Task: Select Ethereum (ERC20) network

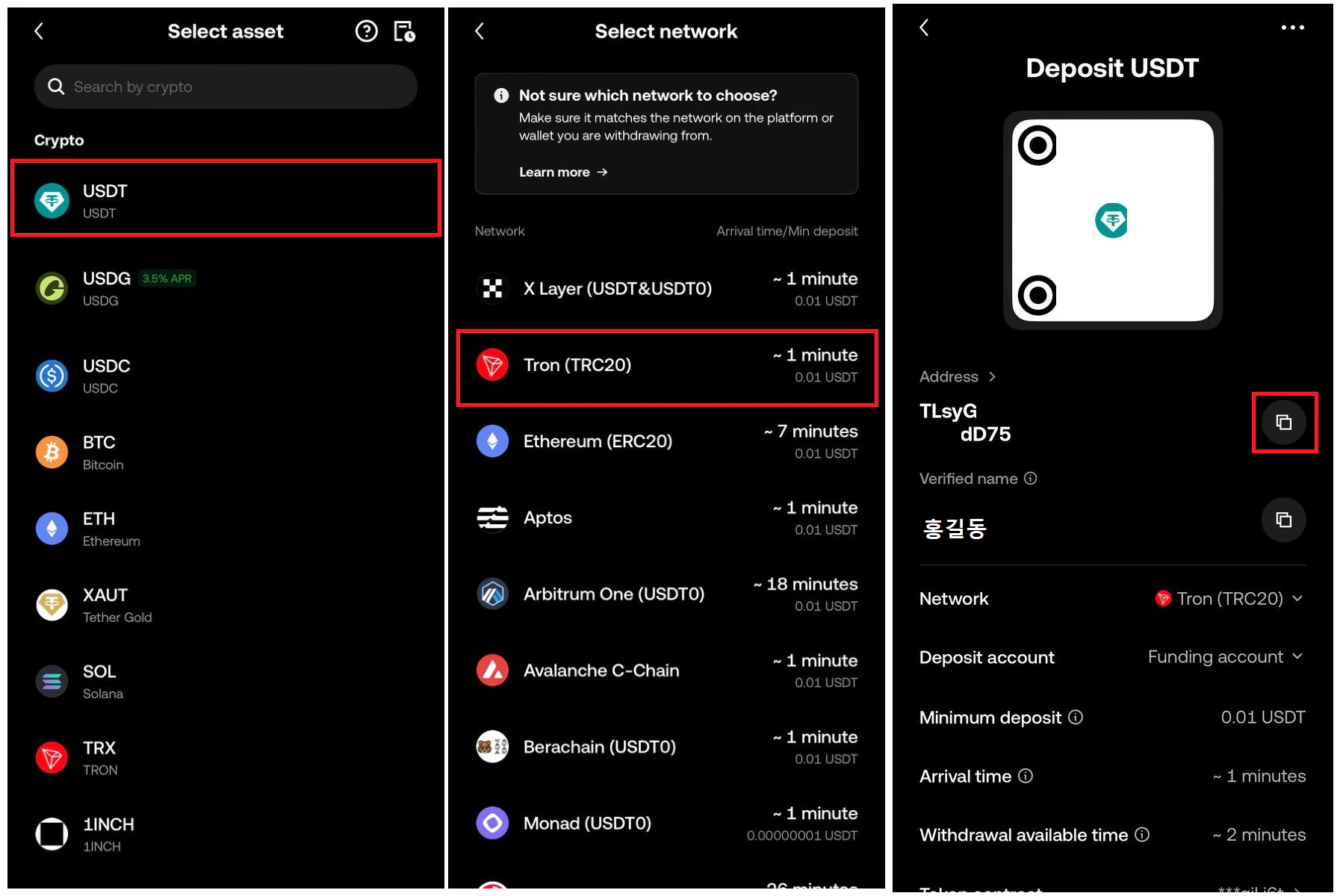Action: [x=666, y=441]
